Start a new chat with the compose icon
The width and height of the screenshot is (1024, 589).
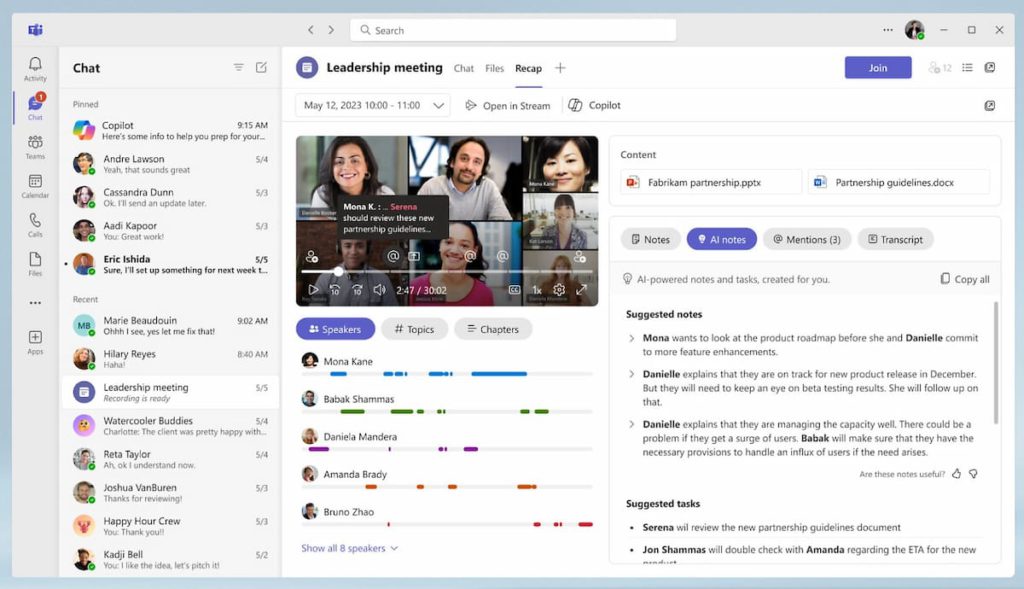point(261,68)
